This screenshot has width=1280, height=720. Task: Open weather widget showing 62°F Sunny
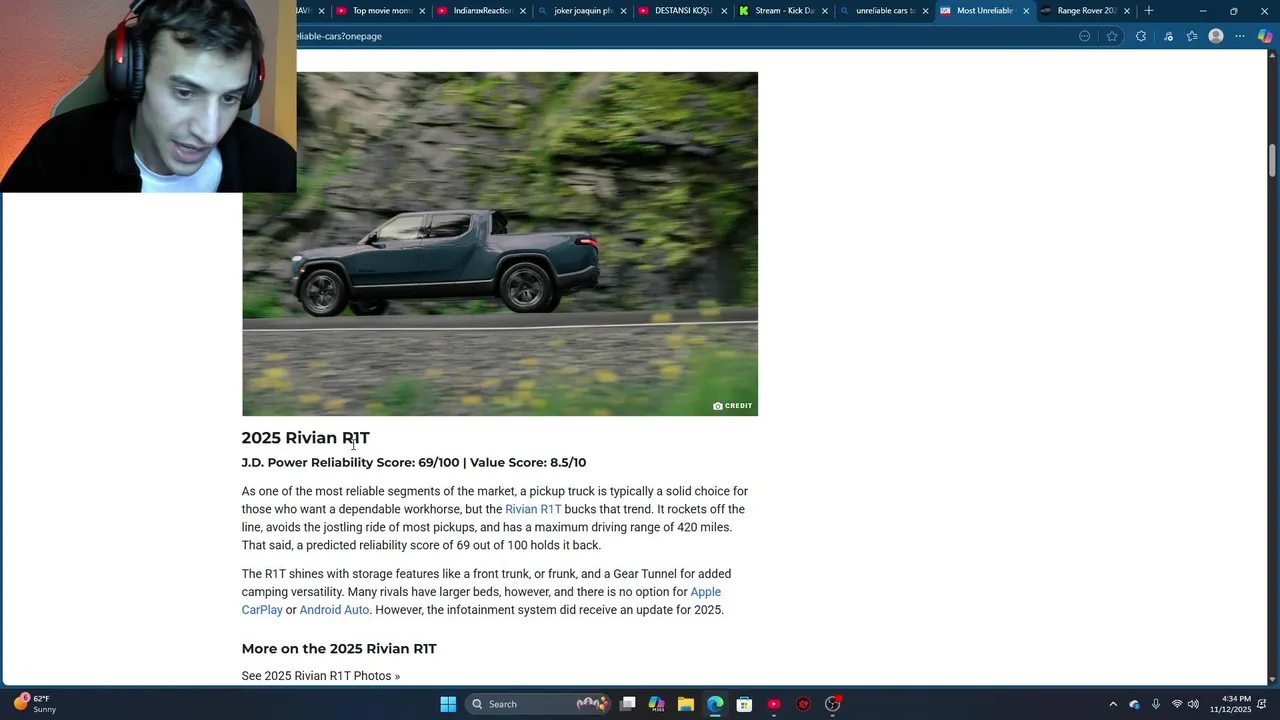[34, 704]
